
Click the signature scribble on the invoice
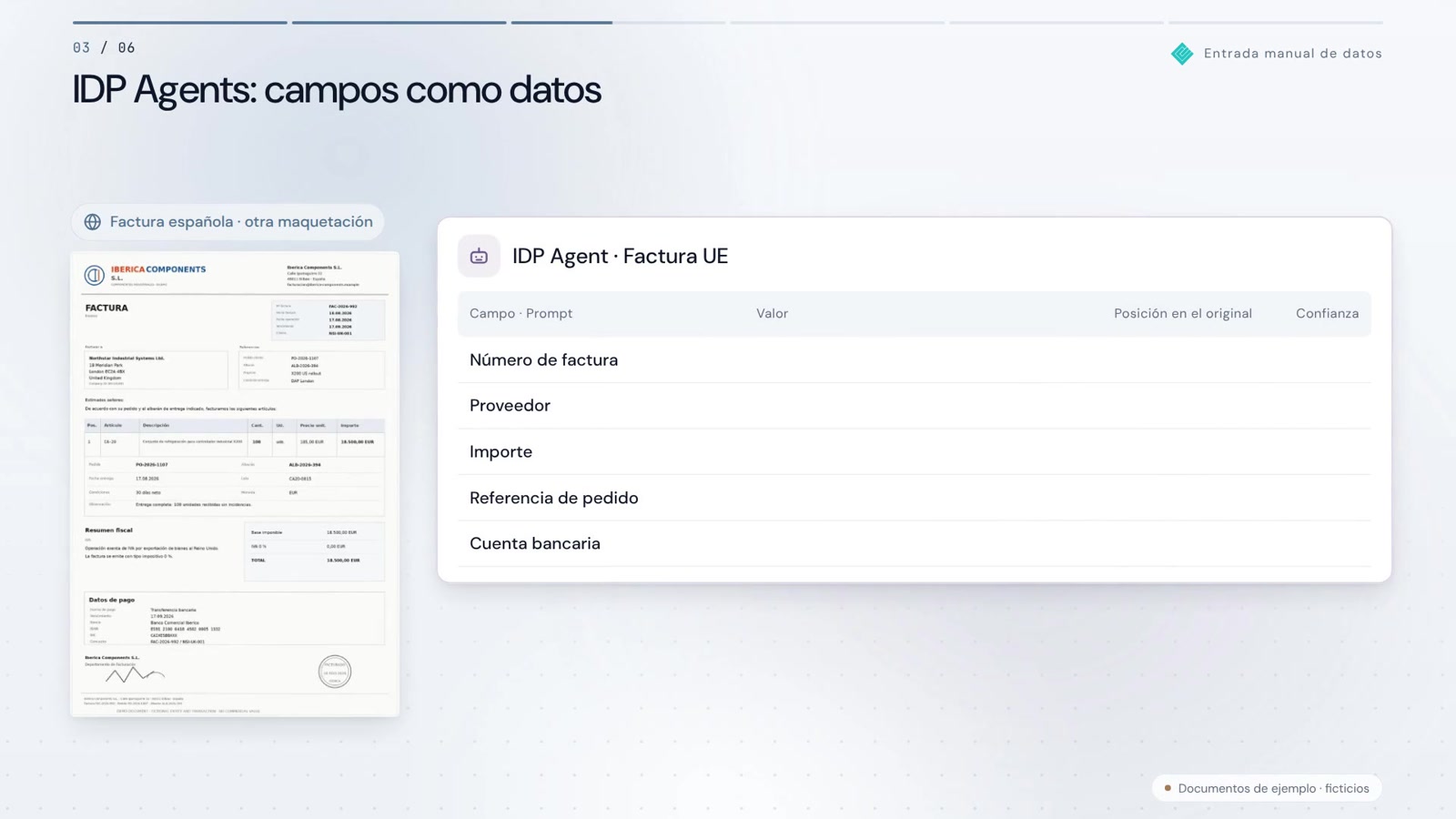(x=135, y=675)
